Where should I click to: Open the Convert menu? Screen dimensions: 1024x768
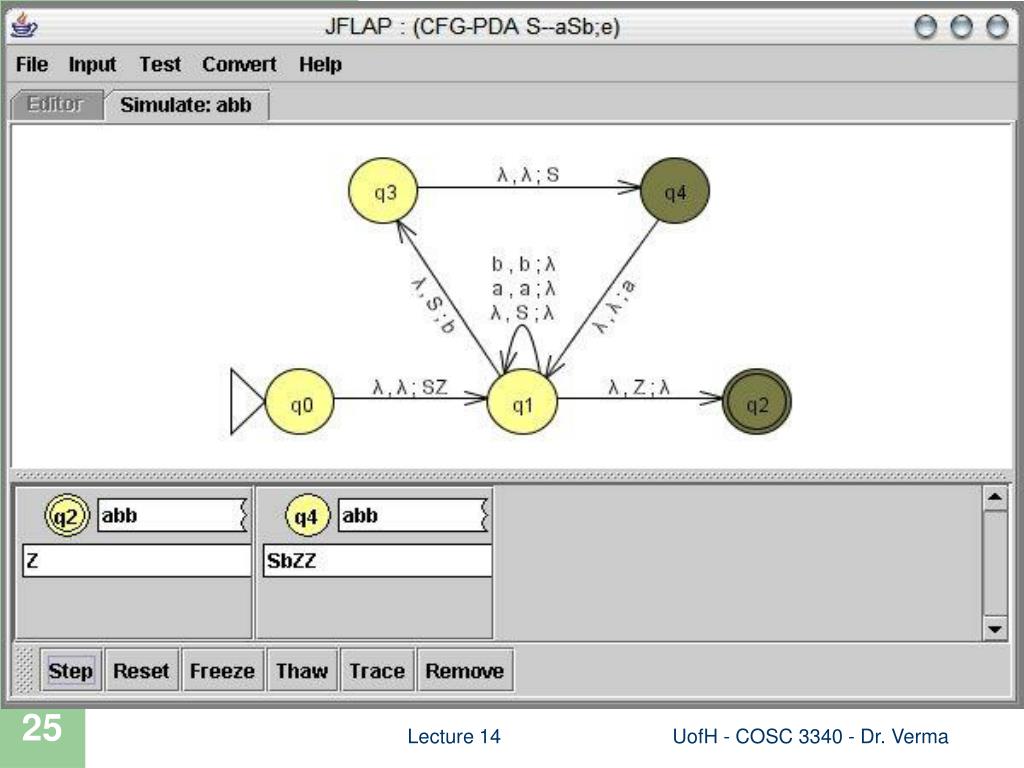239,65
